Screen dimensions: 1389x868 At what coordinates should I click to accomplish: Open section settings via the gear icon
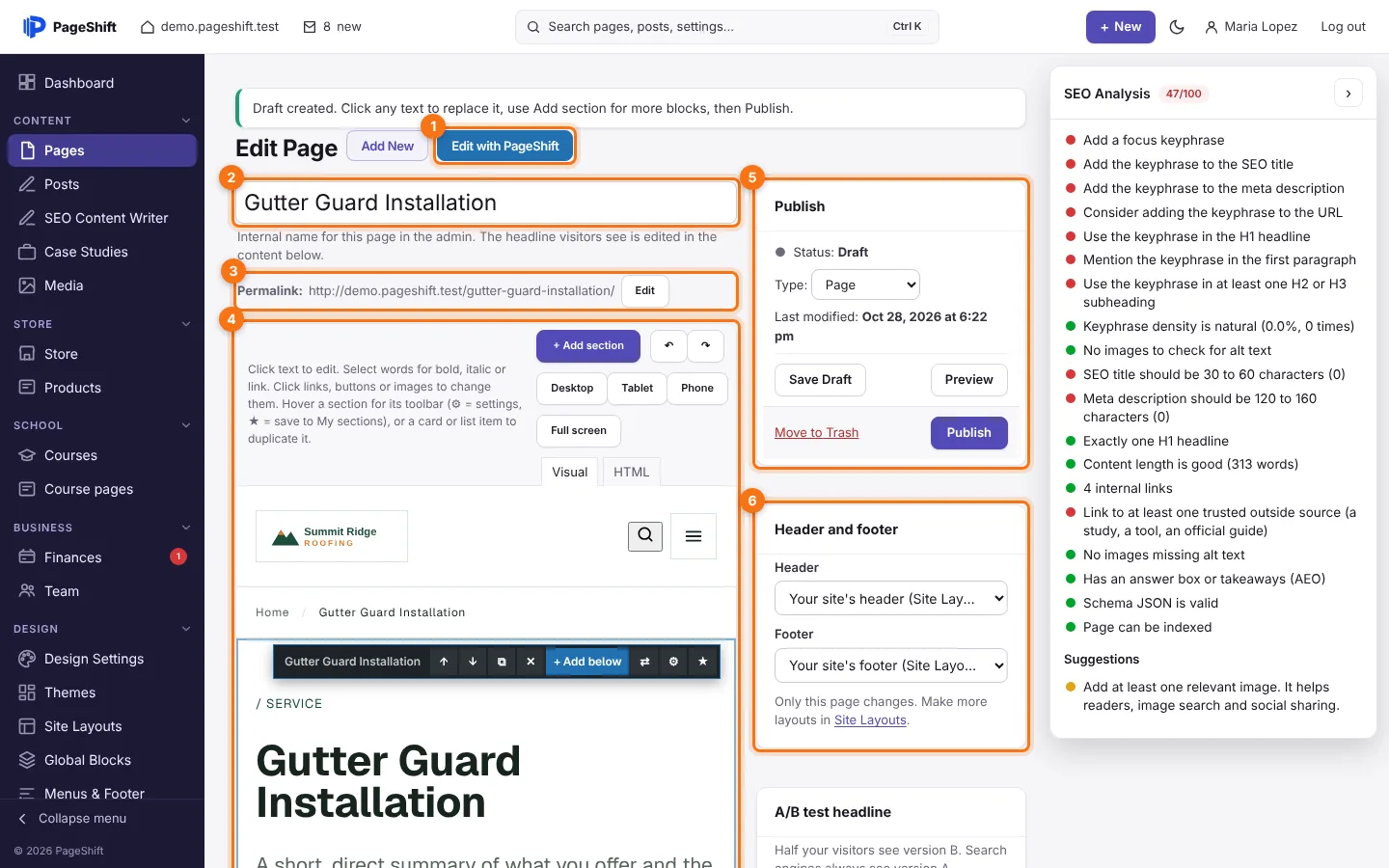pos(673,662)
